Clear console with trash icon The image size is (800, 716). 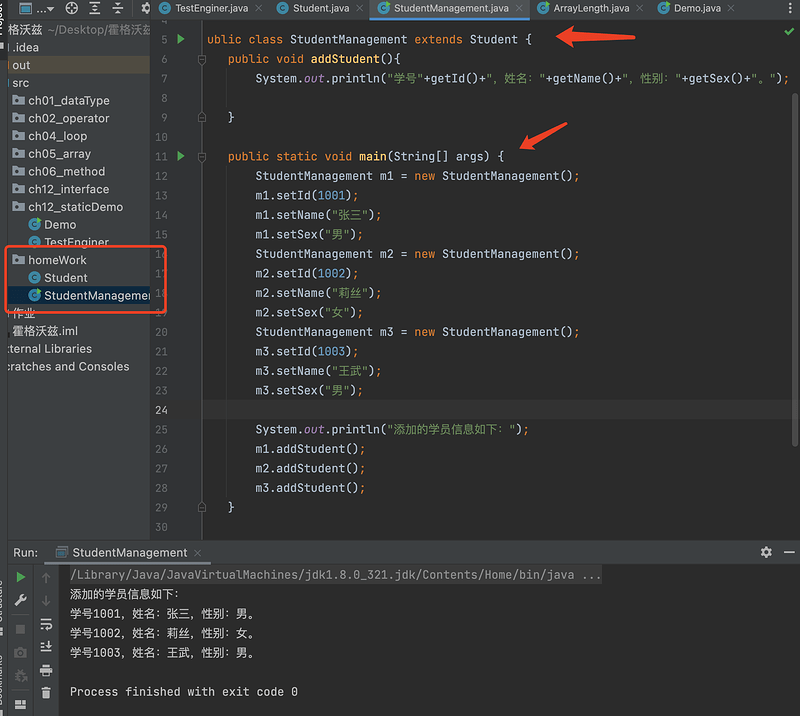[x=46, y=693]
